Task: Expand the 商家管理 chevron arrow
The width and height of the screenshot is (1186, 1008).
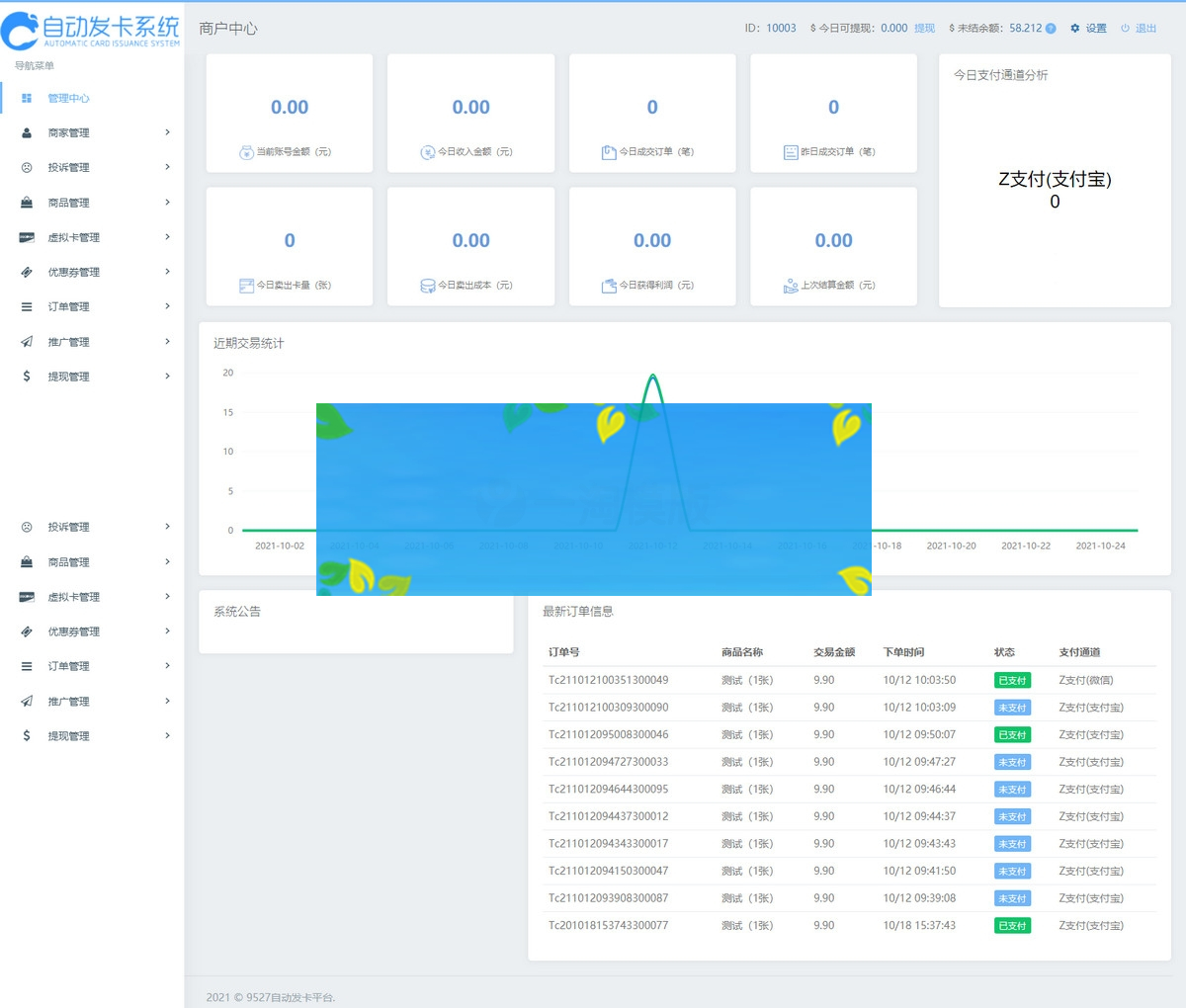Action: pos(167,132)
